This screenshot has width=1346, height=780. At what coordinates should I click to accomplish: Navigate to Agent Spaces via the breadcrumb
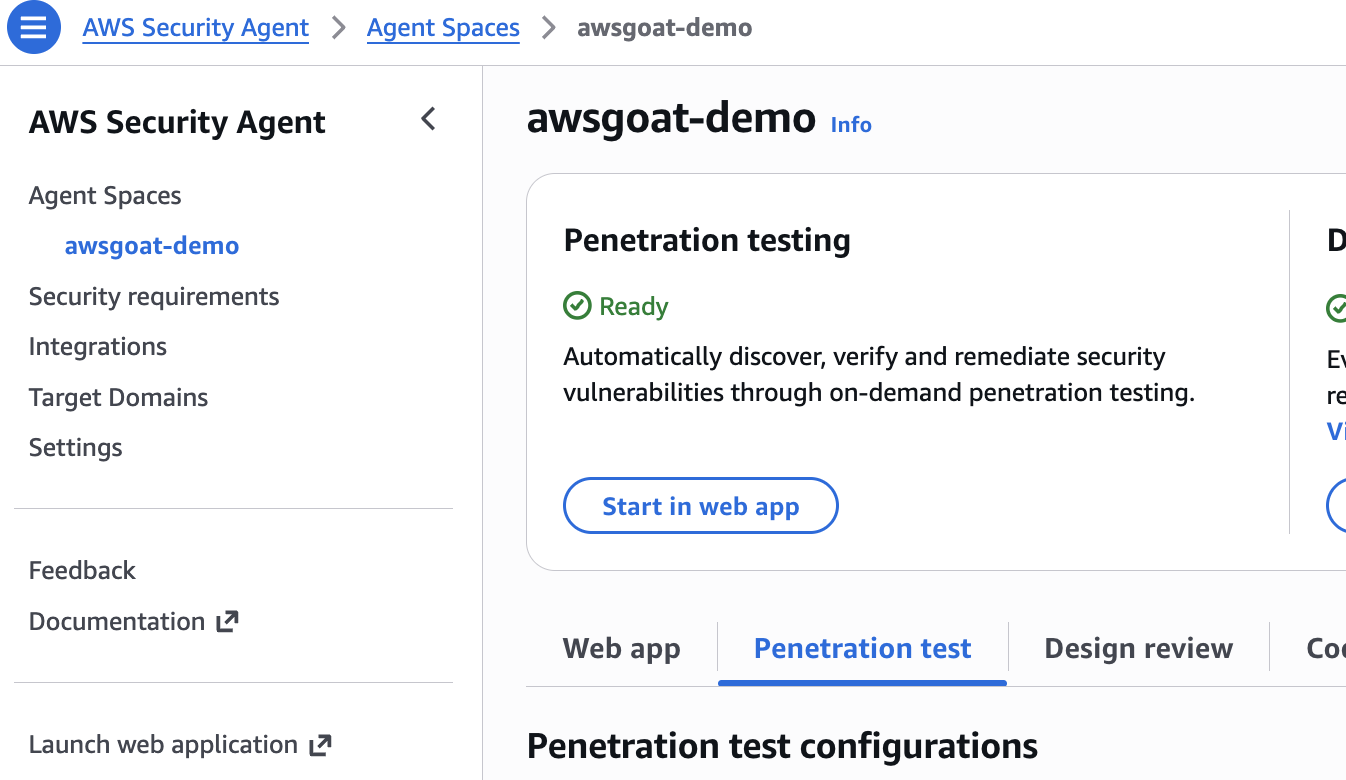coord(443,27)
